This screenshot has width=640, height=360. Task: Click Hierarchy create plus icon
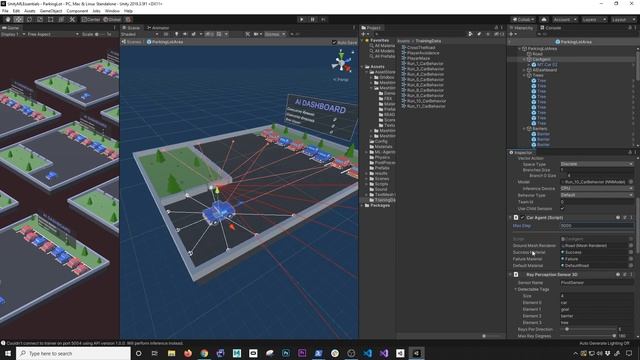point(511,34)
